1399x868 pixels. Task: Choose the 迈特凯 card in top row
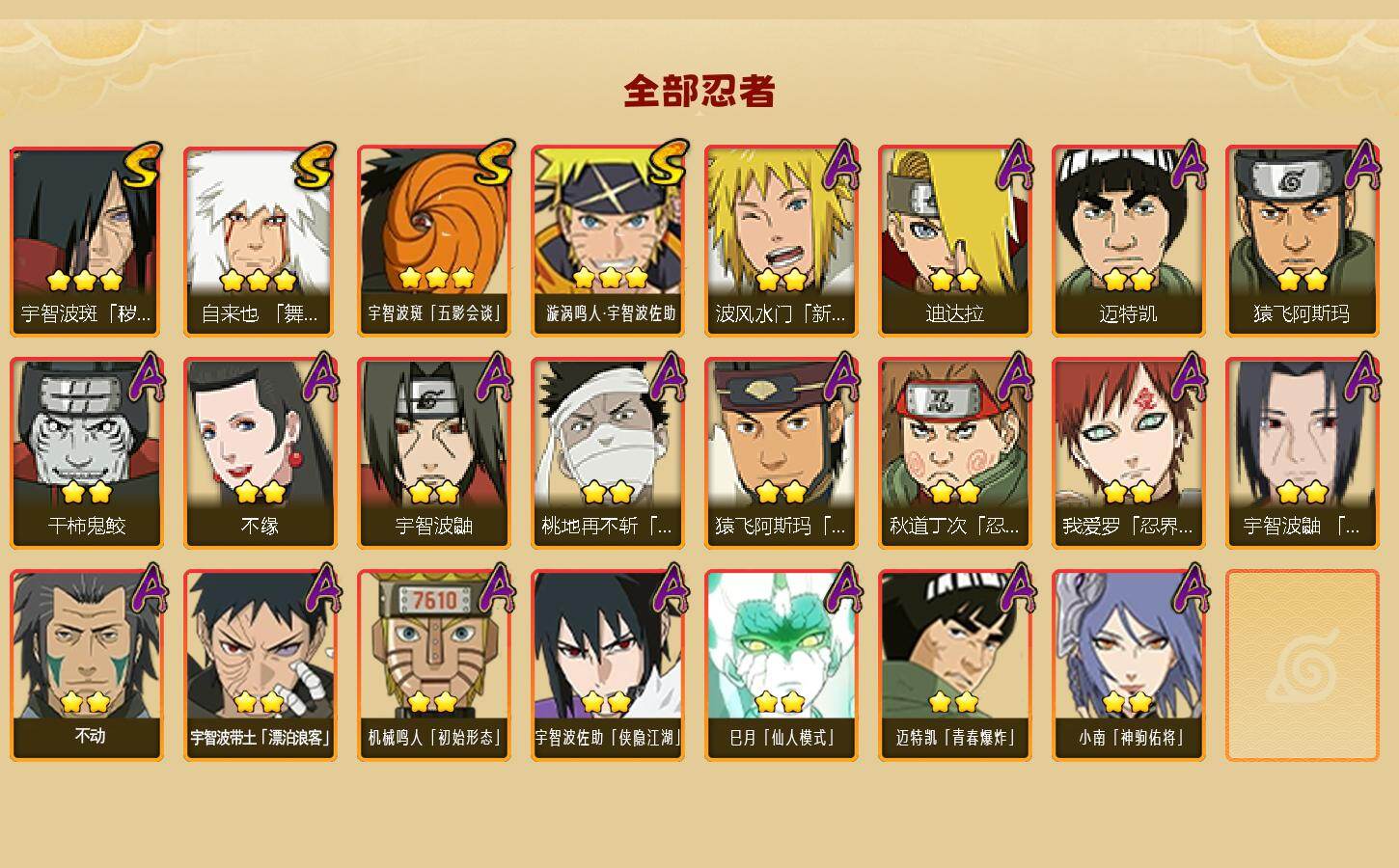pyautogui.click(x=1128, y=241)
